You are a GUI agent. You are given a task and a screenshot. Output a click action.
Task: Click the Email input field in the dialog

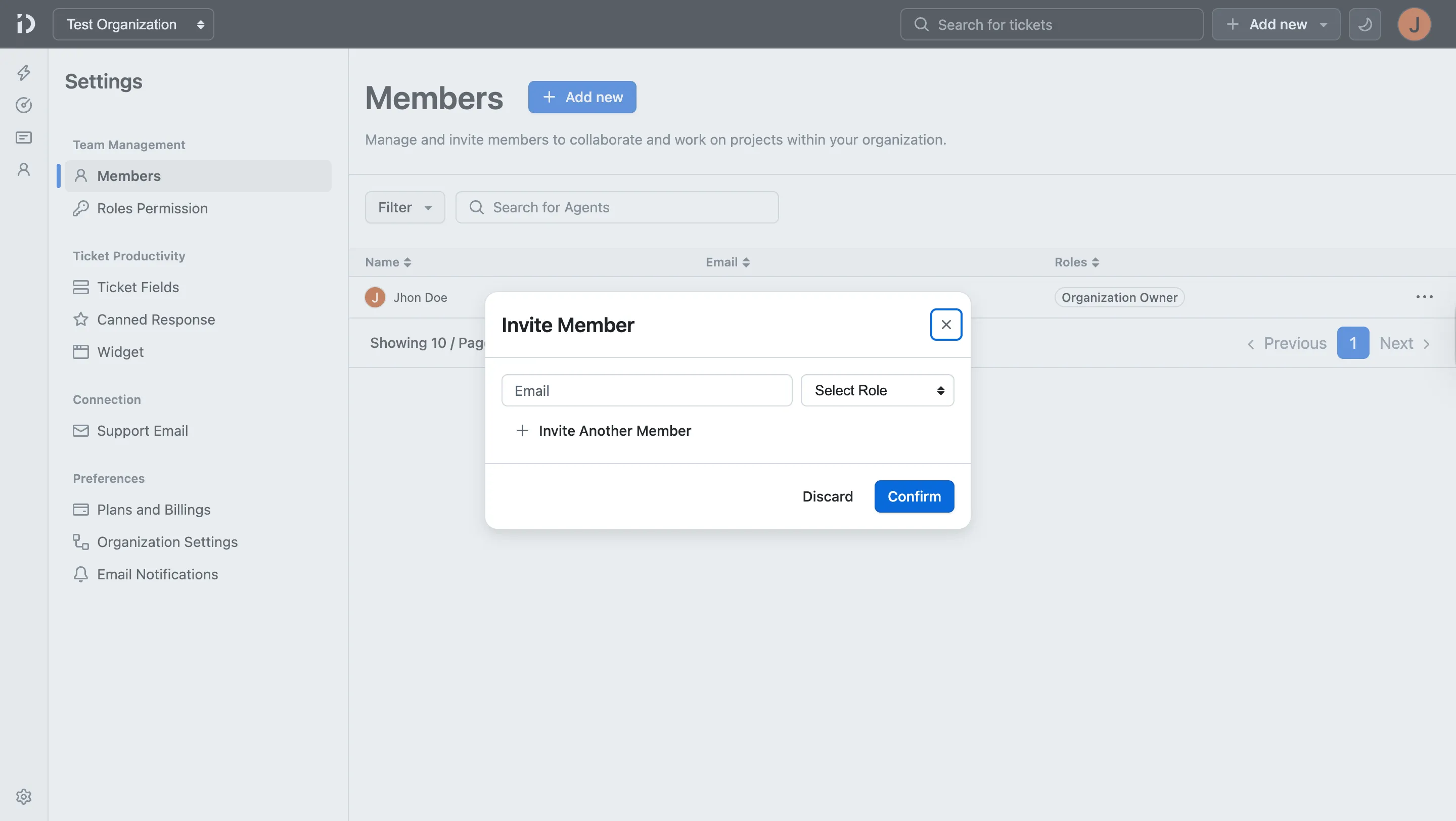(646, 390)
